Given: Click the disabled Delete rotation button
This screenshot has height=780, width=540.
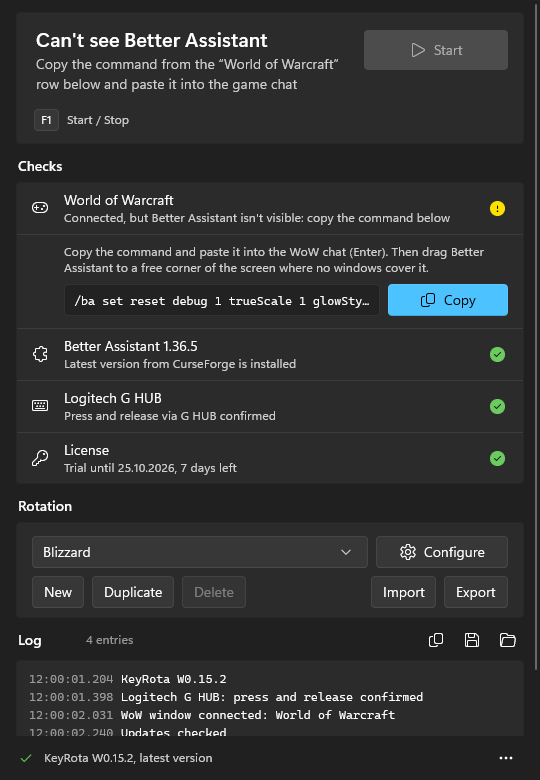Looking at the screenshot, I should (214, 592).
